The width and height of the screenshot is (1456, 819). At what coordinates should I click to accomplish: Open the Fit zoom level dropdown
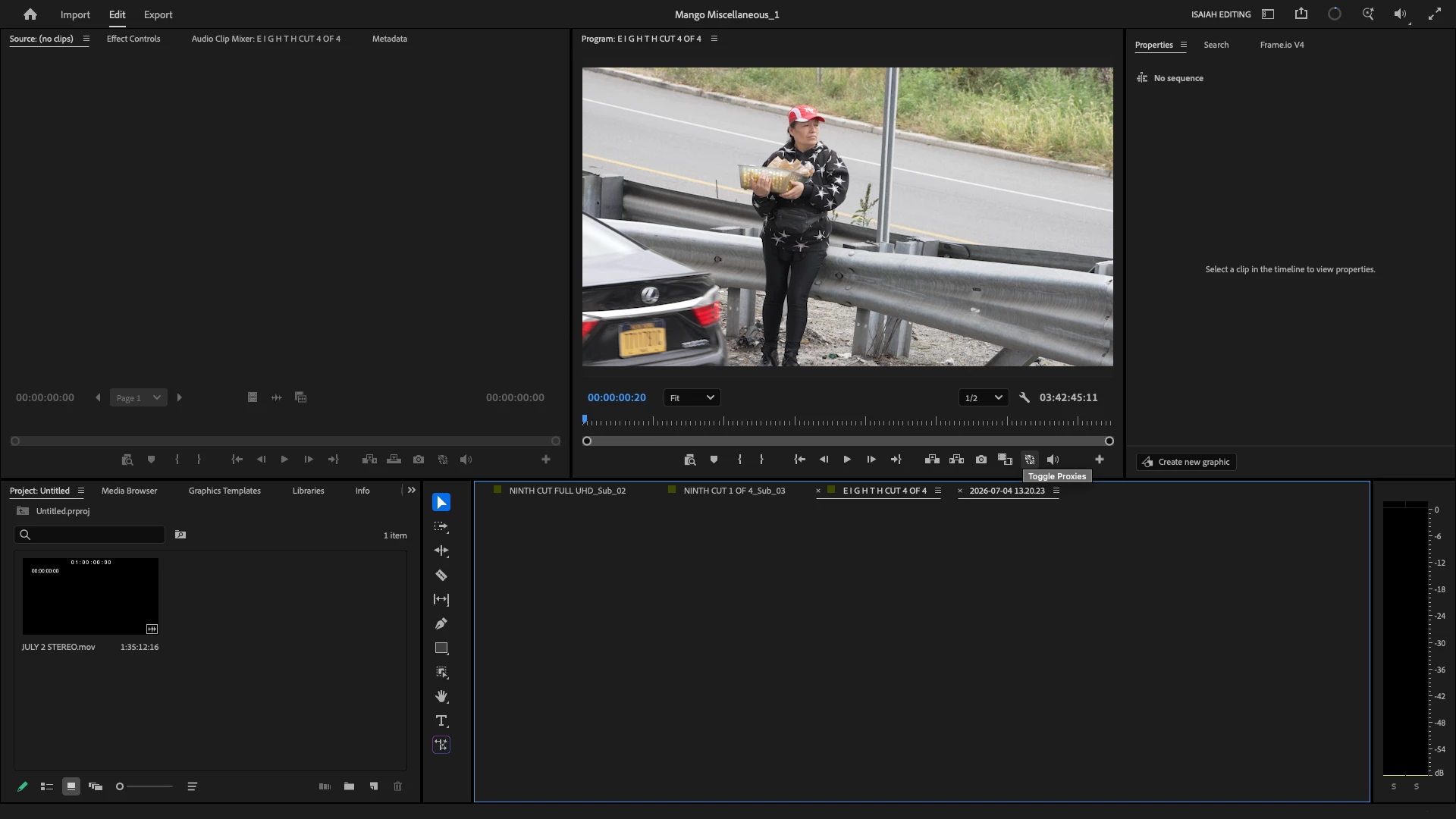[692, 397]
